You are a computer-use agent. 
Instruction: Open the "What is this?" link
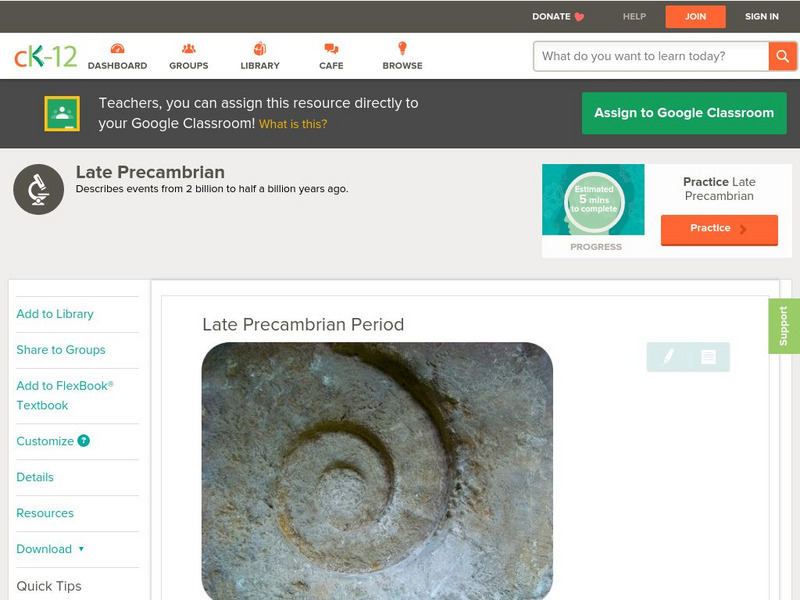(x=293, y=124)
